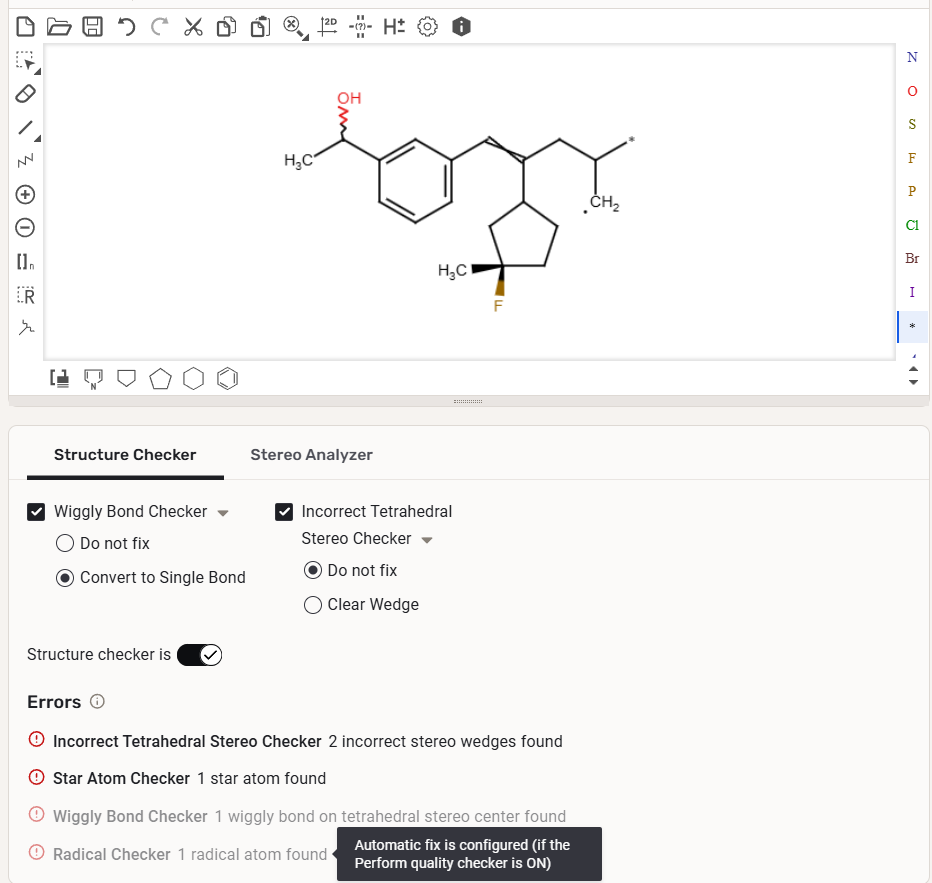Open the R-group tool
Image resolution: width=932 pixels, height=883 pixels.
25,296
